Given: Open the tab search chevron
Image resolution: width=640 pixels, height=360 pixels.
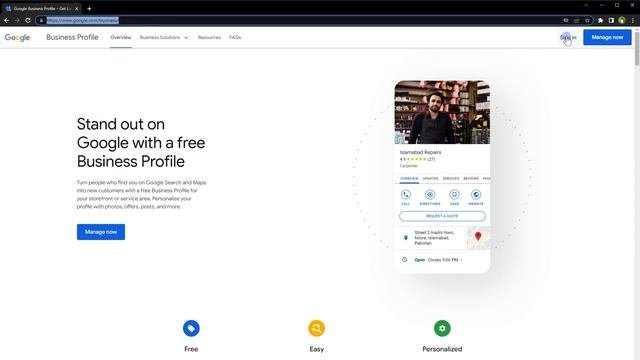Looking at the screenshot, I should 586,5.
